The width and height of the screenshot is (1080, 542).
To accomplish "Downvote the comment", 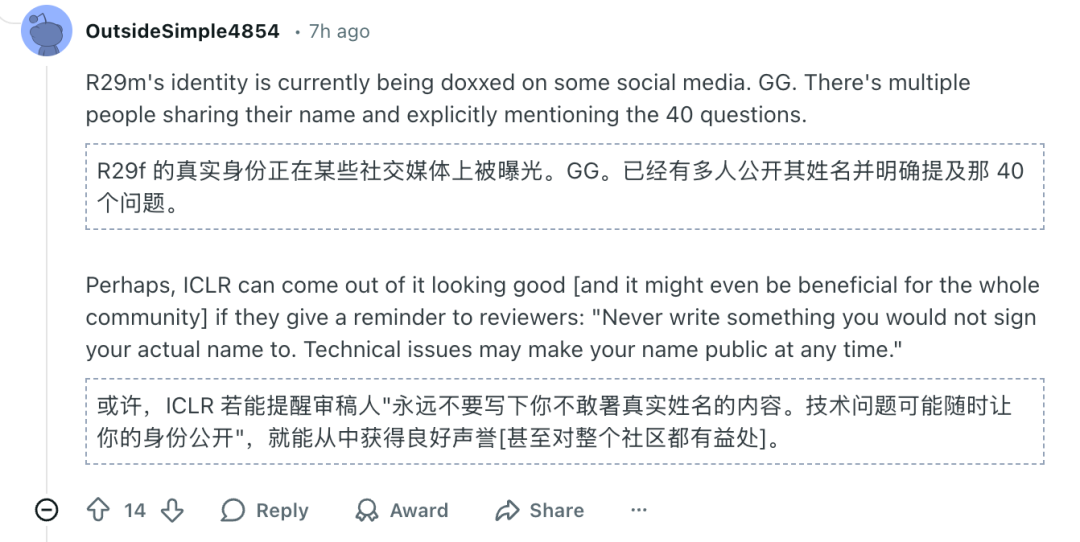I will pyautogui.click(x=172, y=510).
